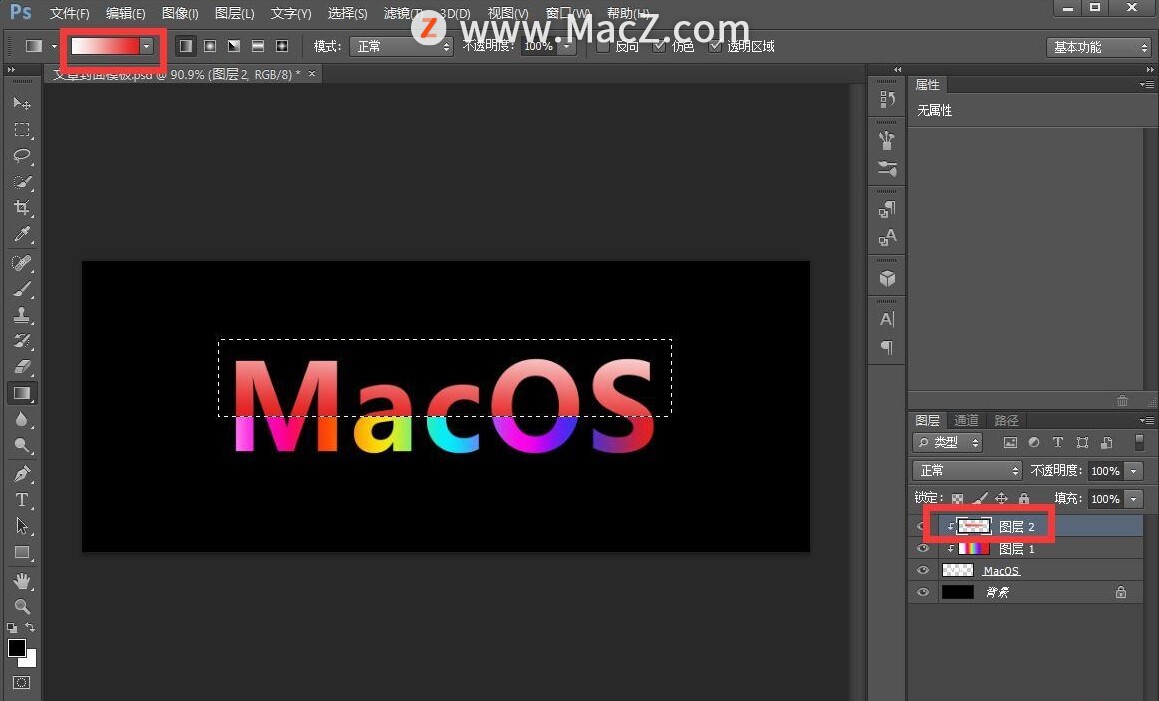Image resolution: width=1159 pixels, height=701 pixels.
Task: Open the 基本功能 workspace dropdown
Action: coord(1098,47)
